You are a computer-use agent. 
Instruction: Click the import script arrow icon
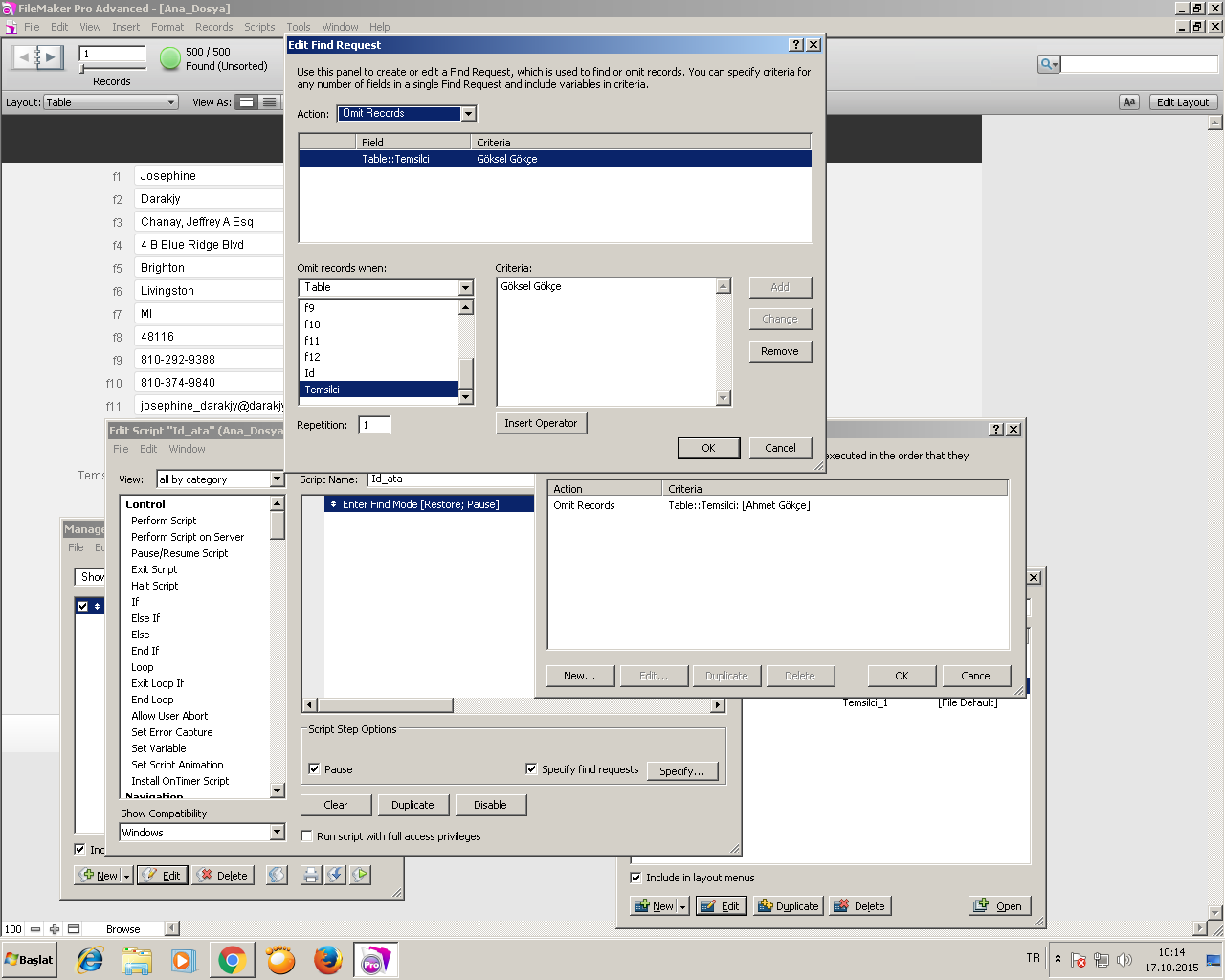pyautogui.click(x=335, y=875)
